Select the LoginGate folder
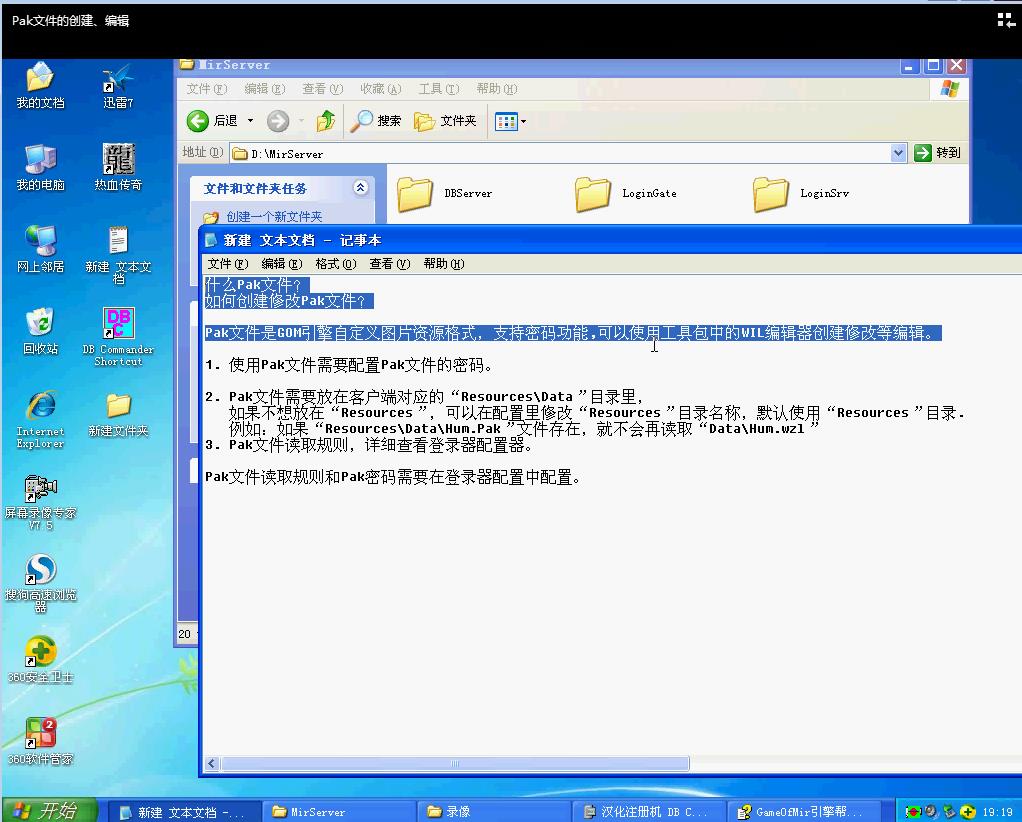Screen dimensions: 1022x822 626,194
